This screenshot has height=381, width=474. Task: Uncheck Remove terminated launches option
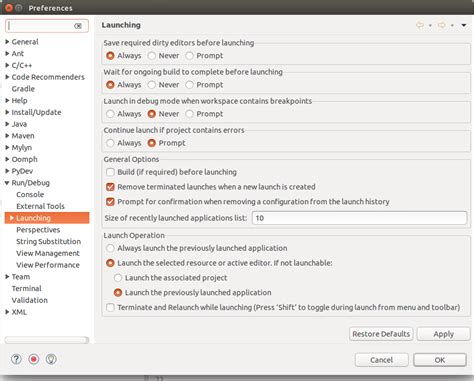pyautogui.click(x=110, y=187)
